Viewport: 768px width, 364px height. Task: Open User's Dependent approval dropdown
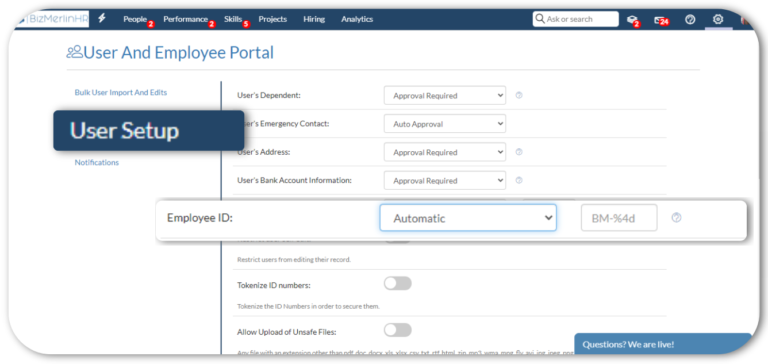(445, 96)
